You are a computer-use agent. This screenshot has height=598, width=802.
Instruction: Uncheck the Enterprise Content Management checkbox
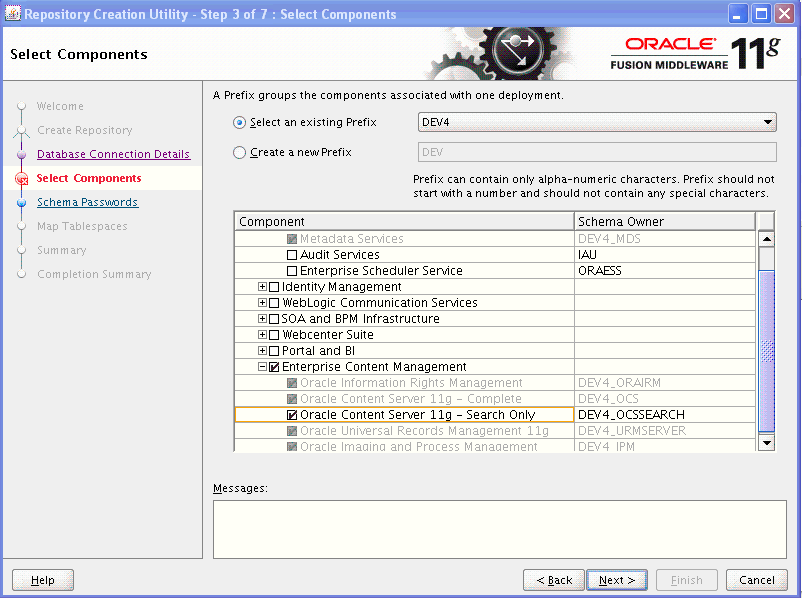pos(274,367)
